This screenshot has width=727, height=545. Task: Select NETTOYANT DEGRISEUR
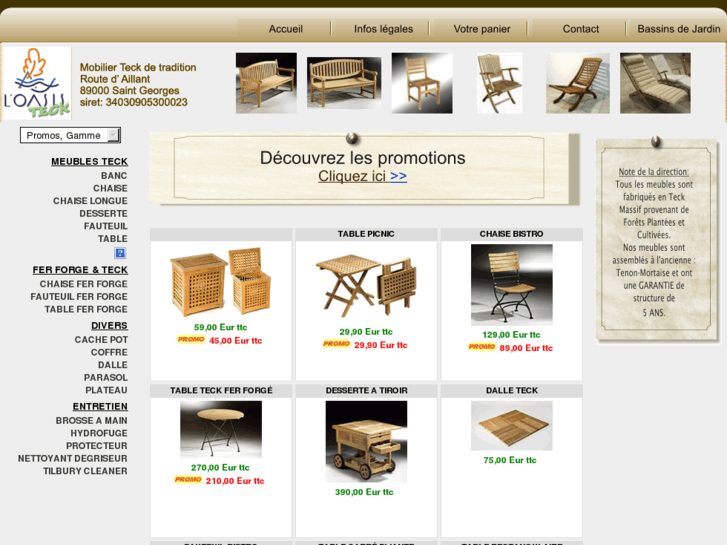pyautogui.click(x=73, y=458)
